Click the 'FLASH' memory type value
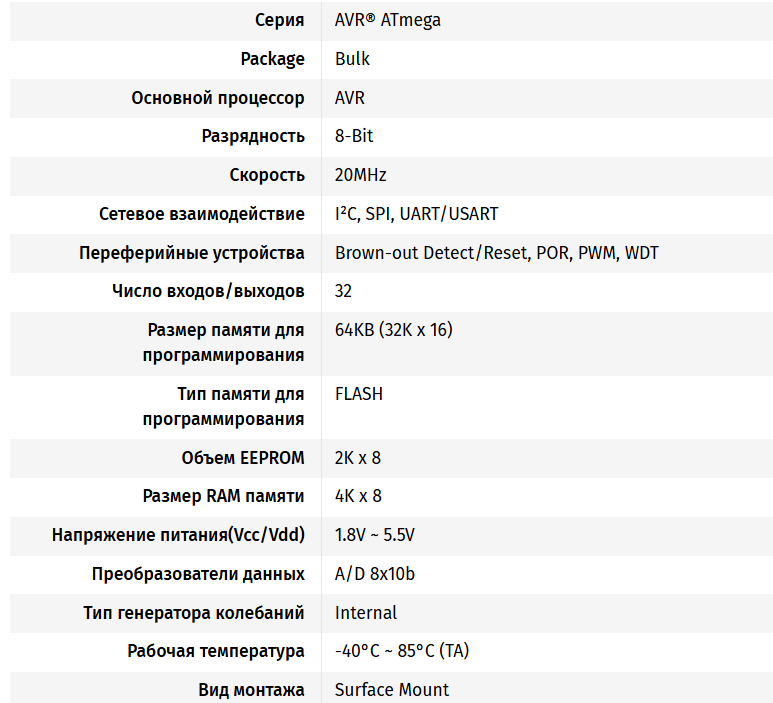This screenshot has width=773, height=703. pyautogui.click(x=358, y=394)
